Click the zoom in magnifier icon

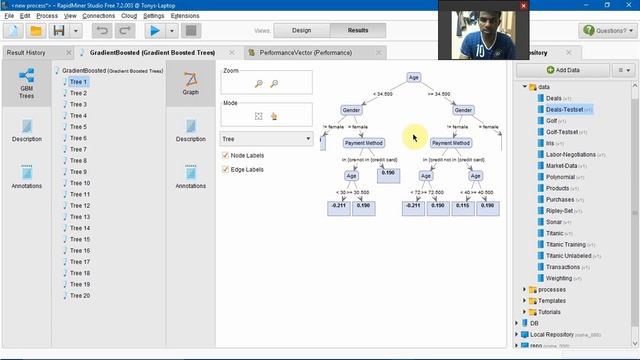click(x=259, y=84)
